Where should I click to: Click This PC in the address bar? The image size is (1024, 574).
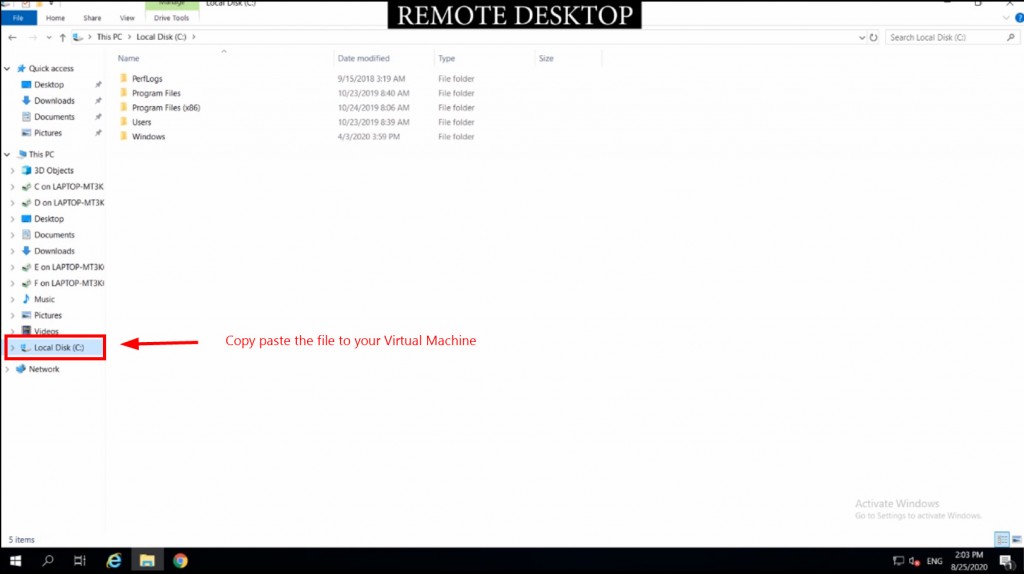click(109, 37)
